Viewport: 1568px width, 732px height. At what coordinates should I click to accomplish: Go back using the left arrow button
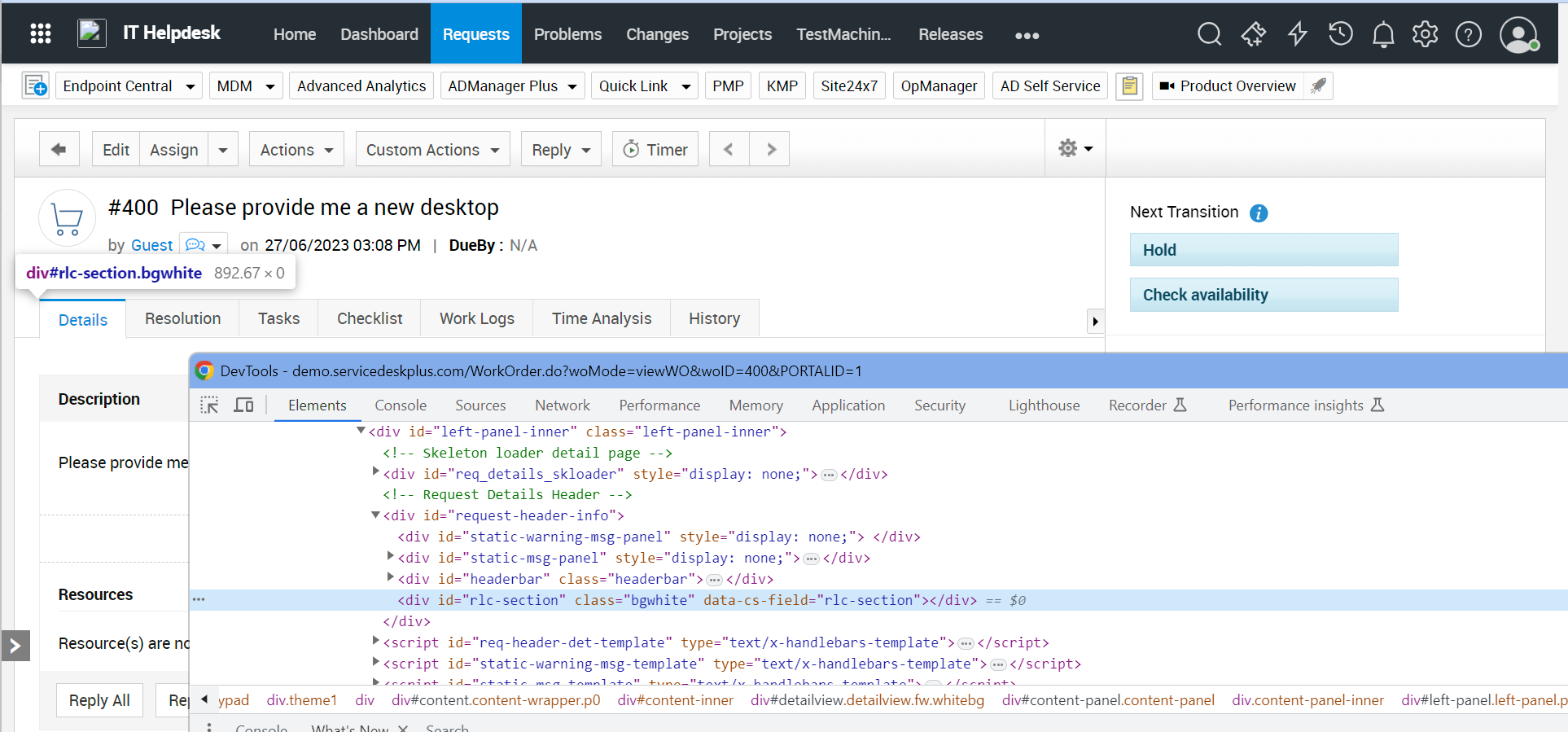click(59, 149)
